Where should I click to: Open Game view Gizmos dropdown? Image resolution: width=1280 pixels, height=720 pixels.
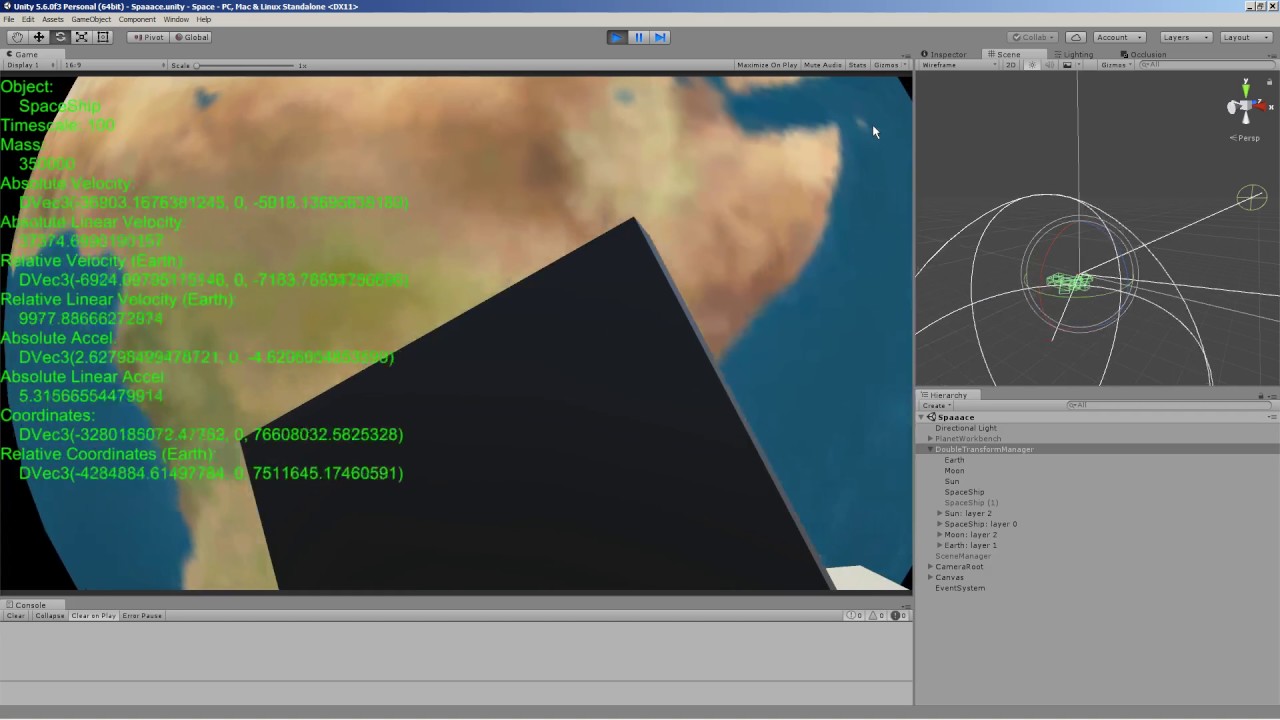[x=889, y=65]
